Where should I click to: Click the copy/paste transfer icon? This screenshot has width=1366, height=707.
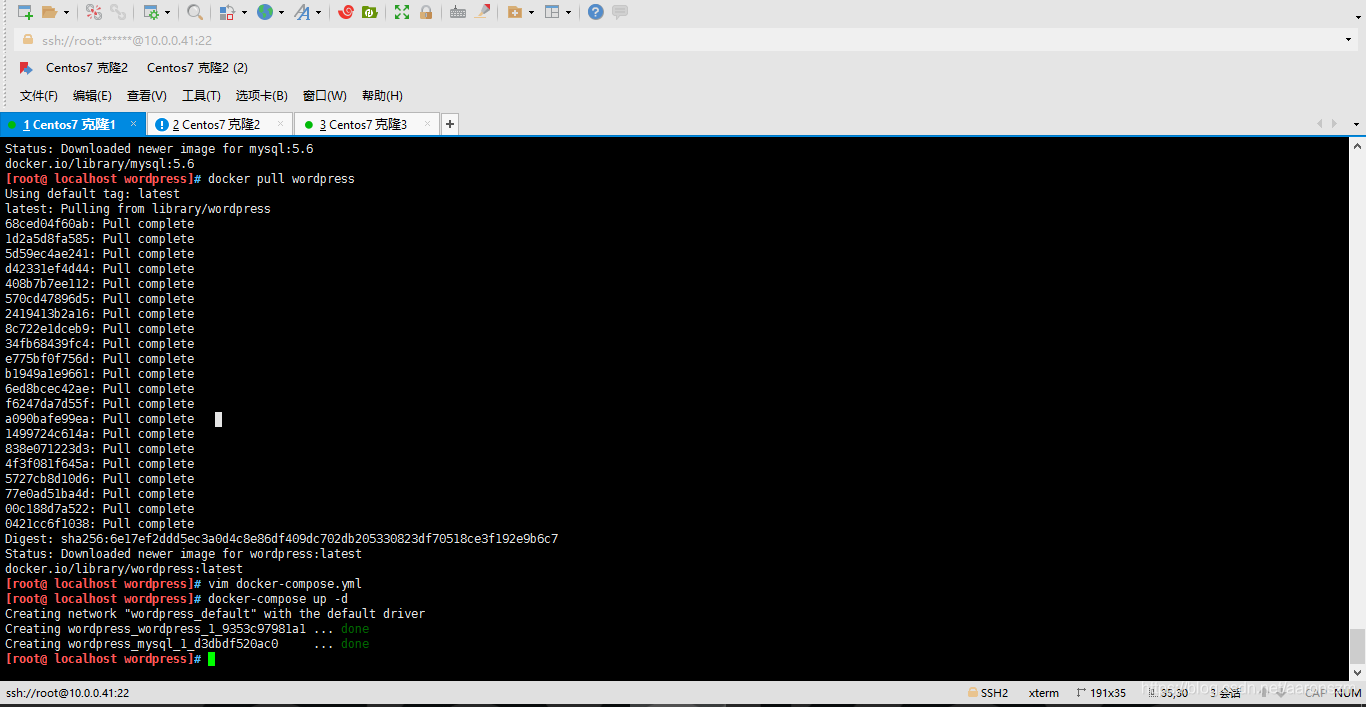[227, 12]
